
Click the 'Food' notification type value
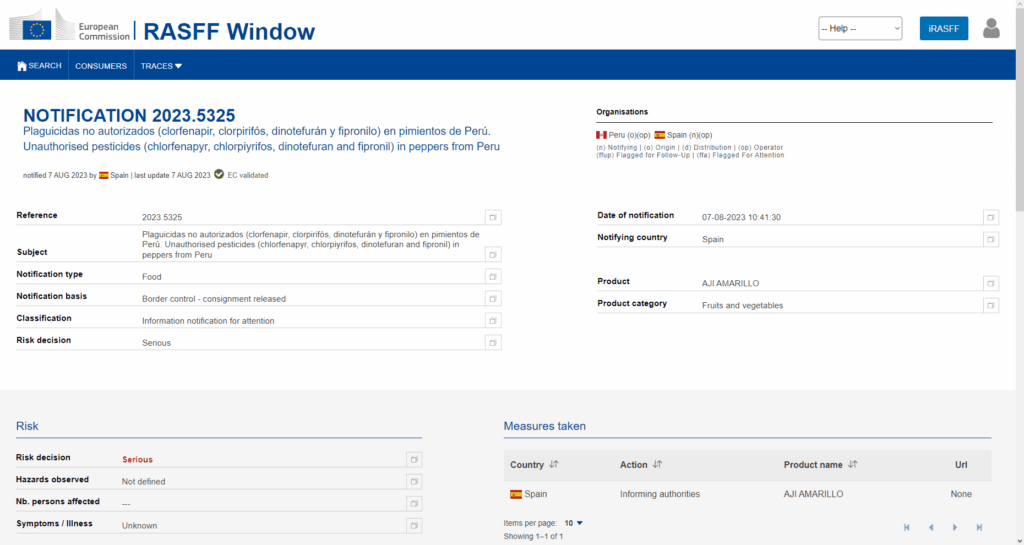coord(152,277)
